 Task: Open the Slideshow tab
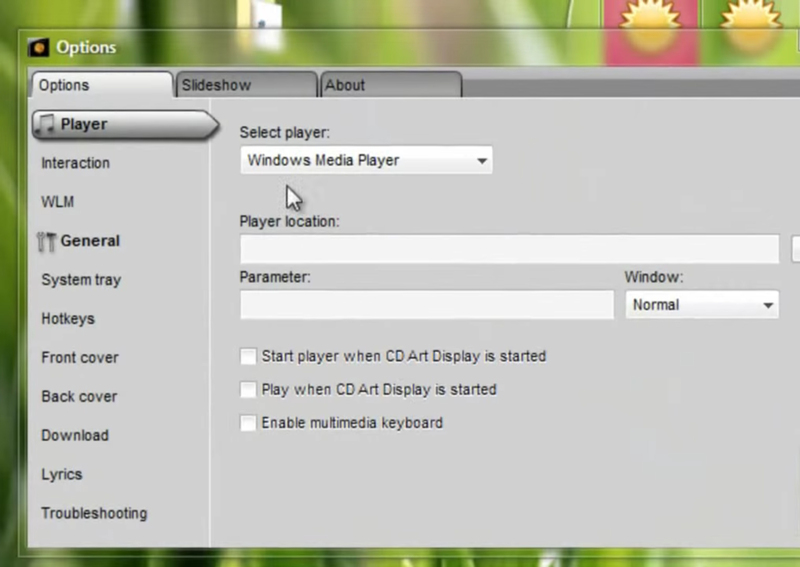click(246, 85)
